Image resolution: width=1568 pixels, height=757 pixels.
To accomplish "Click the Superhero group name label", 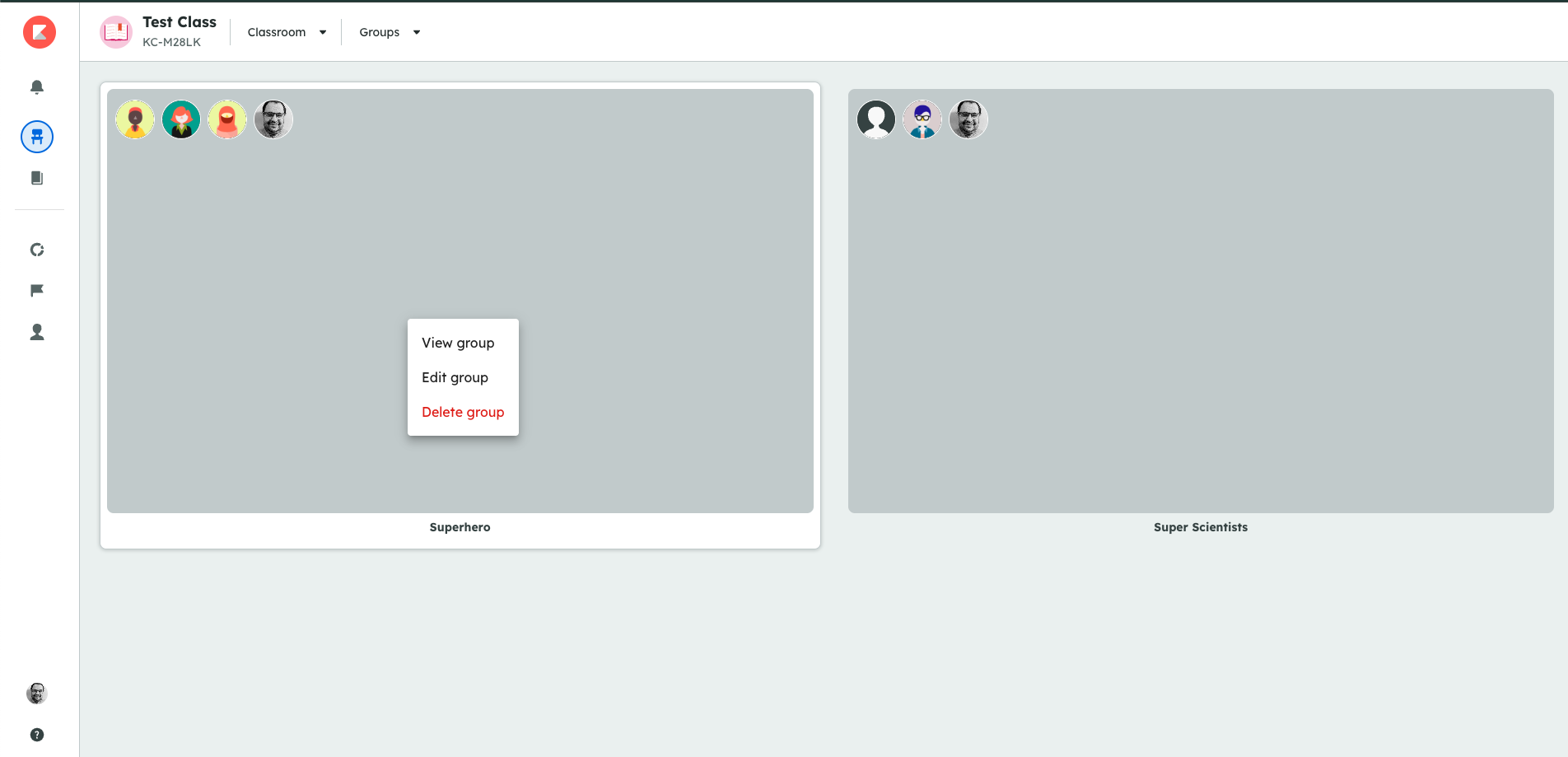I will coord(460,527).
